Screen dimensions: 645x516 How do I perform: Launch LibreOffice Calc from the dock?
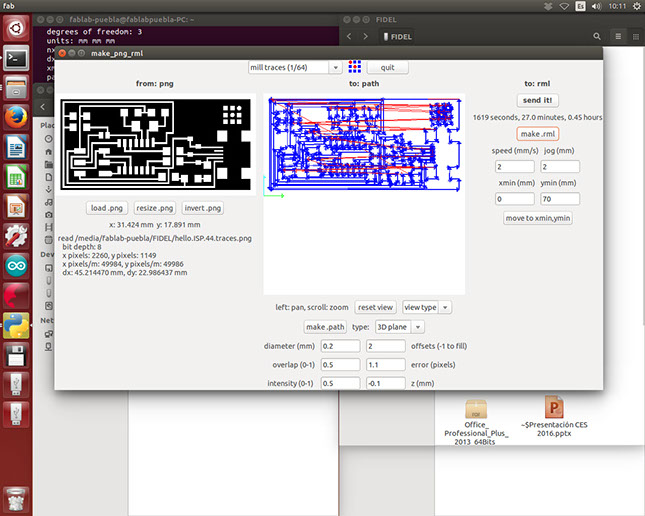click(x=16, y=177)
